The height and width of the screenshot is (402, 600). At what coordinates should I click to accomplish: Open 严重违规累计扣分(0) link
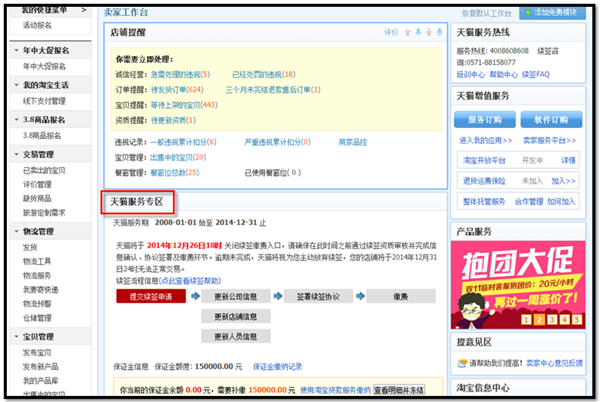click(x=278, y=142)
